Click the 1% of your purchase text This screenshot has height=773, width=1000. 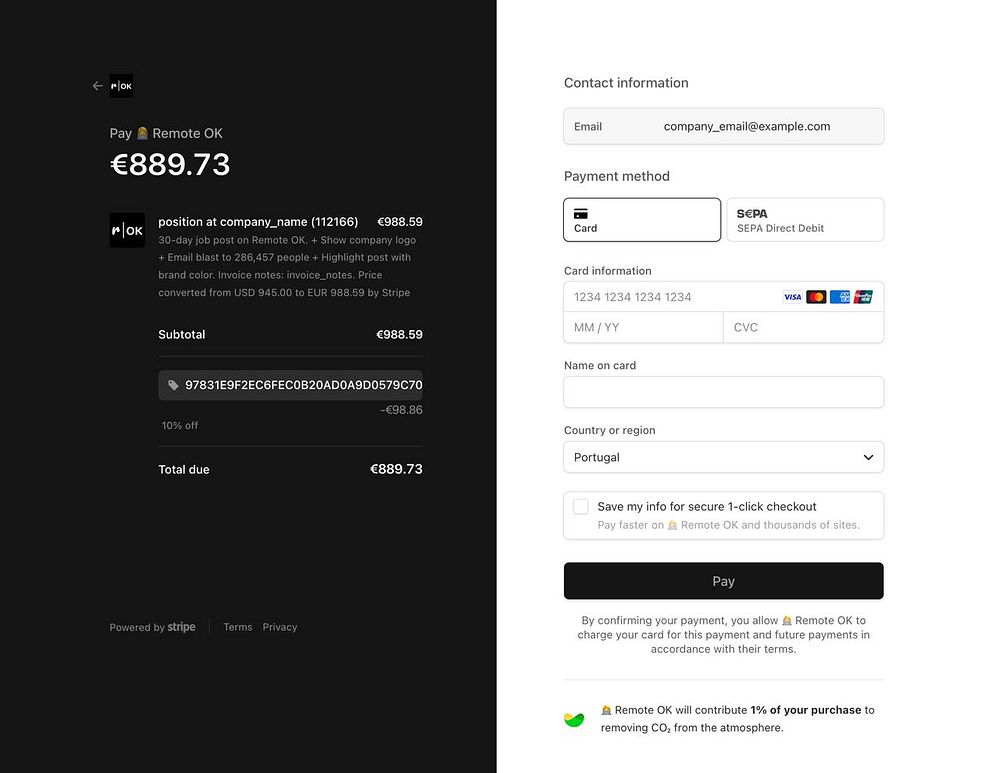tap(805, 710)
